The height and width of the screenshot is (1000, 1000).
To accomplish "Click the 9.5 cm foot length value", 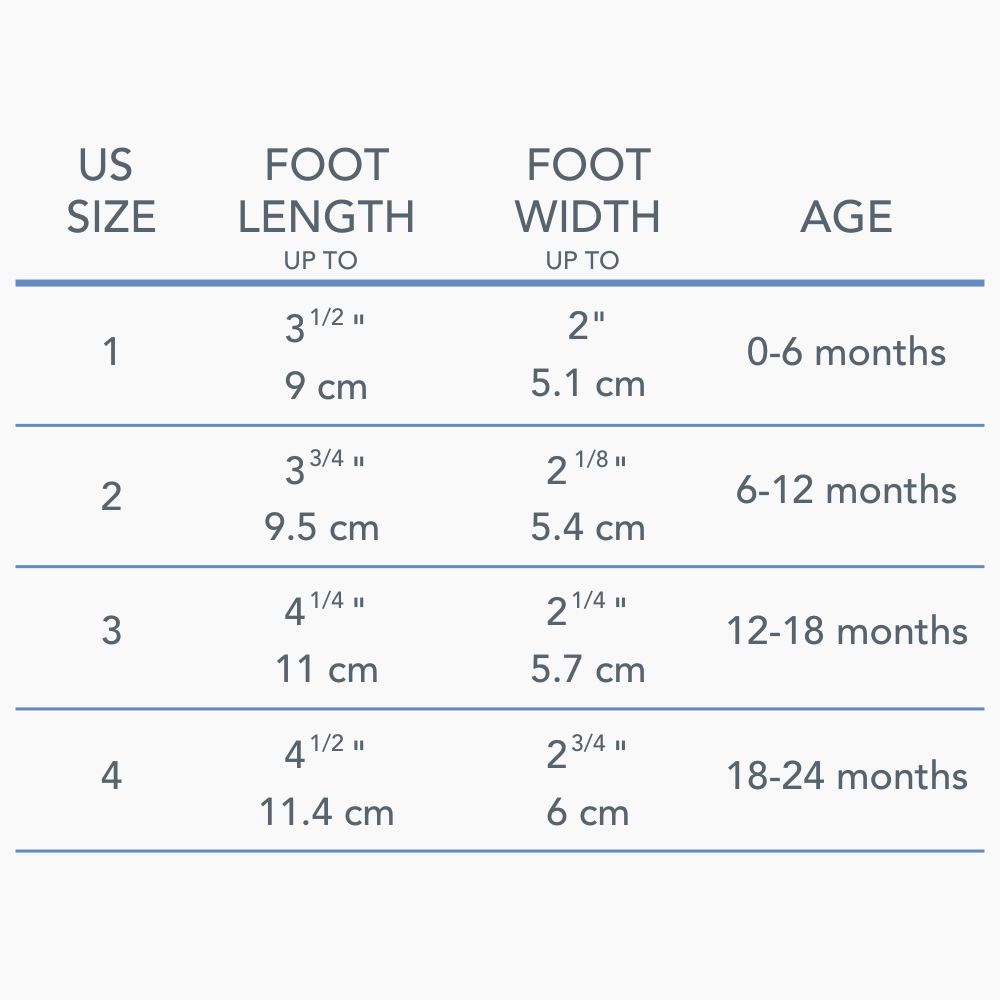I will [x=322, y=527].
